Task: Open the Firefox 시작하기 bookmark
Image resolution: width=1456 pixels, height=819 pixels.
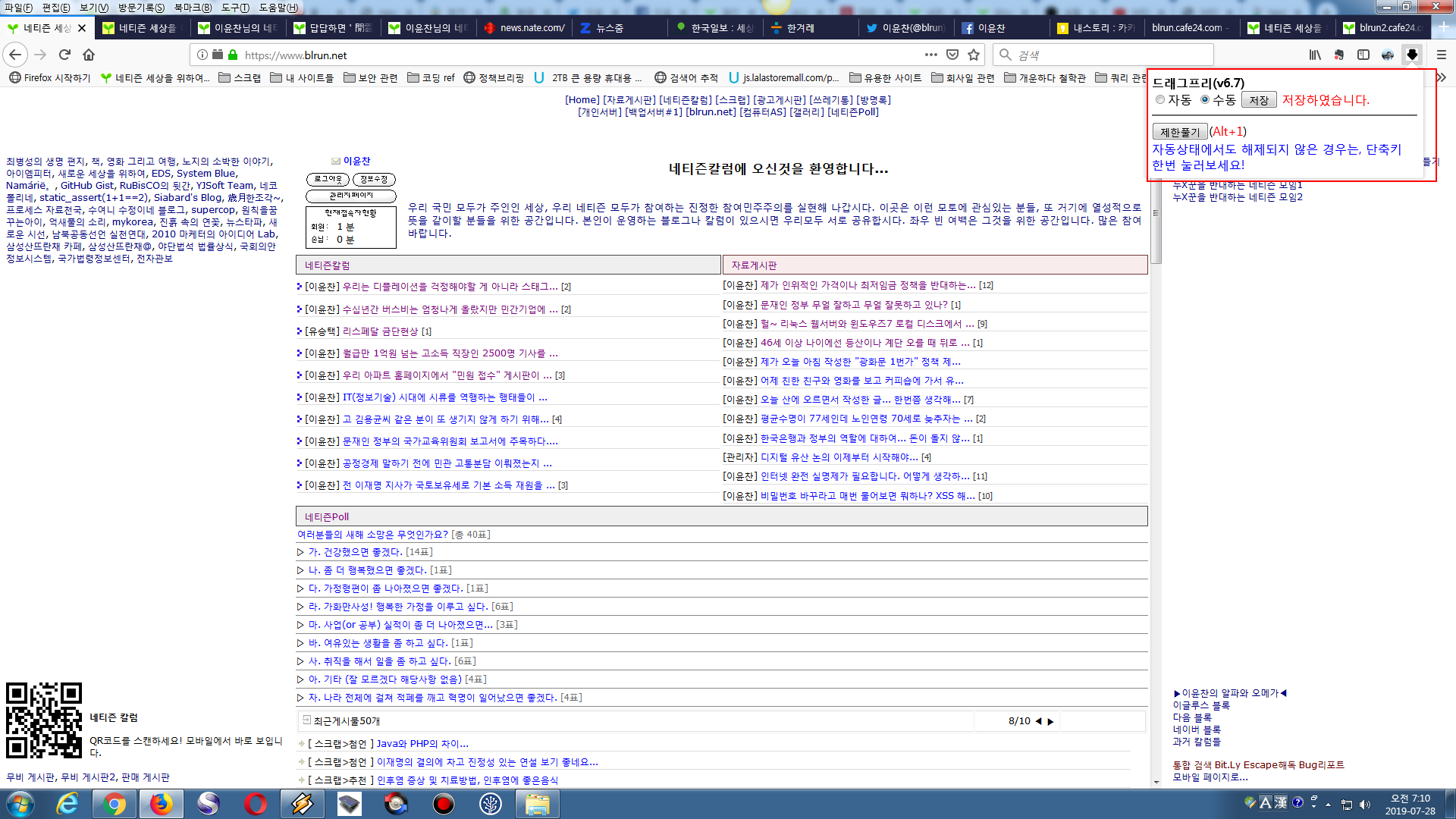Action: point(50,77)
